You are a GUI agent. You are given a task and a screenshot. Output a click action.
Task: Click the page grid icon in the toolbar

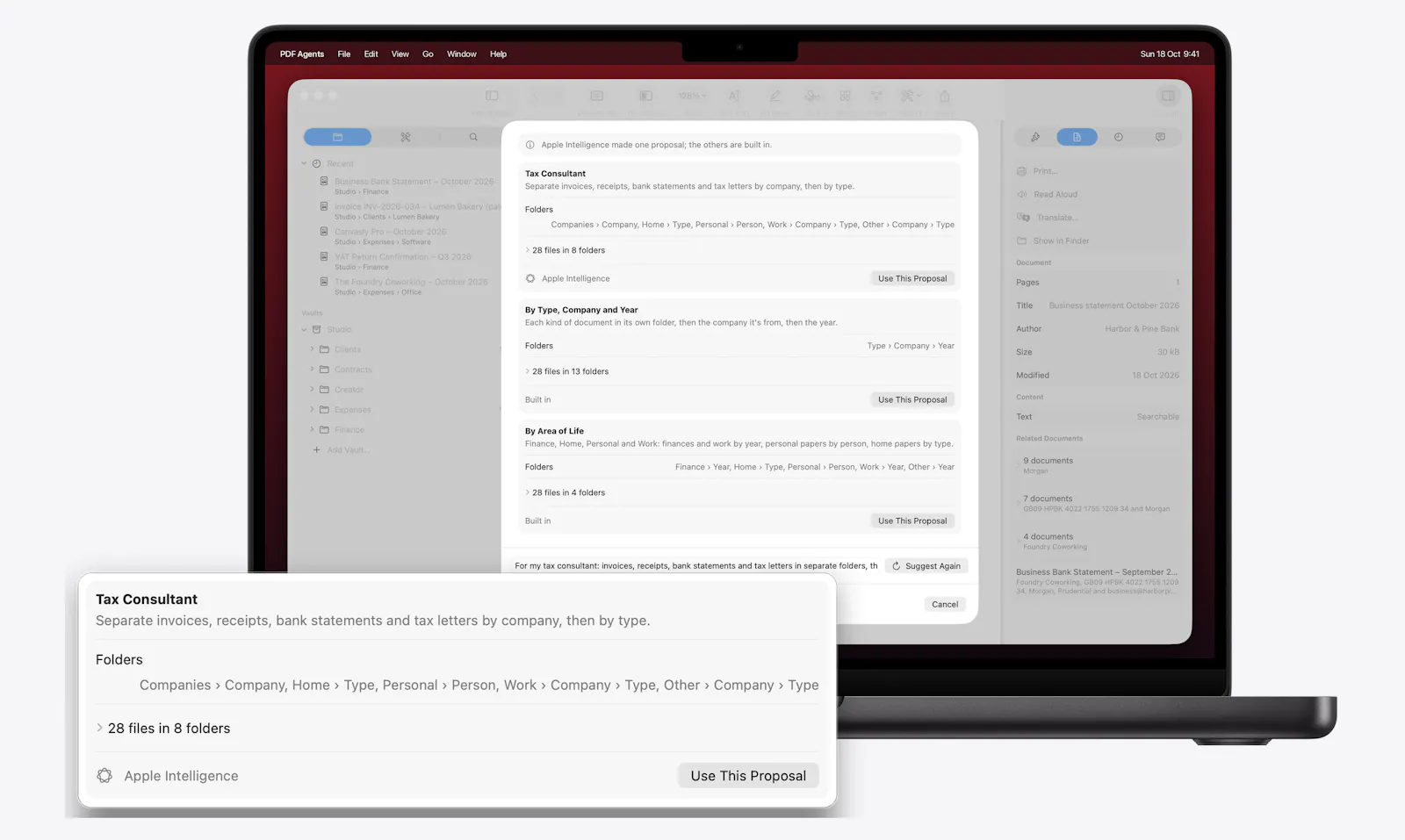(845, 96)
